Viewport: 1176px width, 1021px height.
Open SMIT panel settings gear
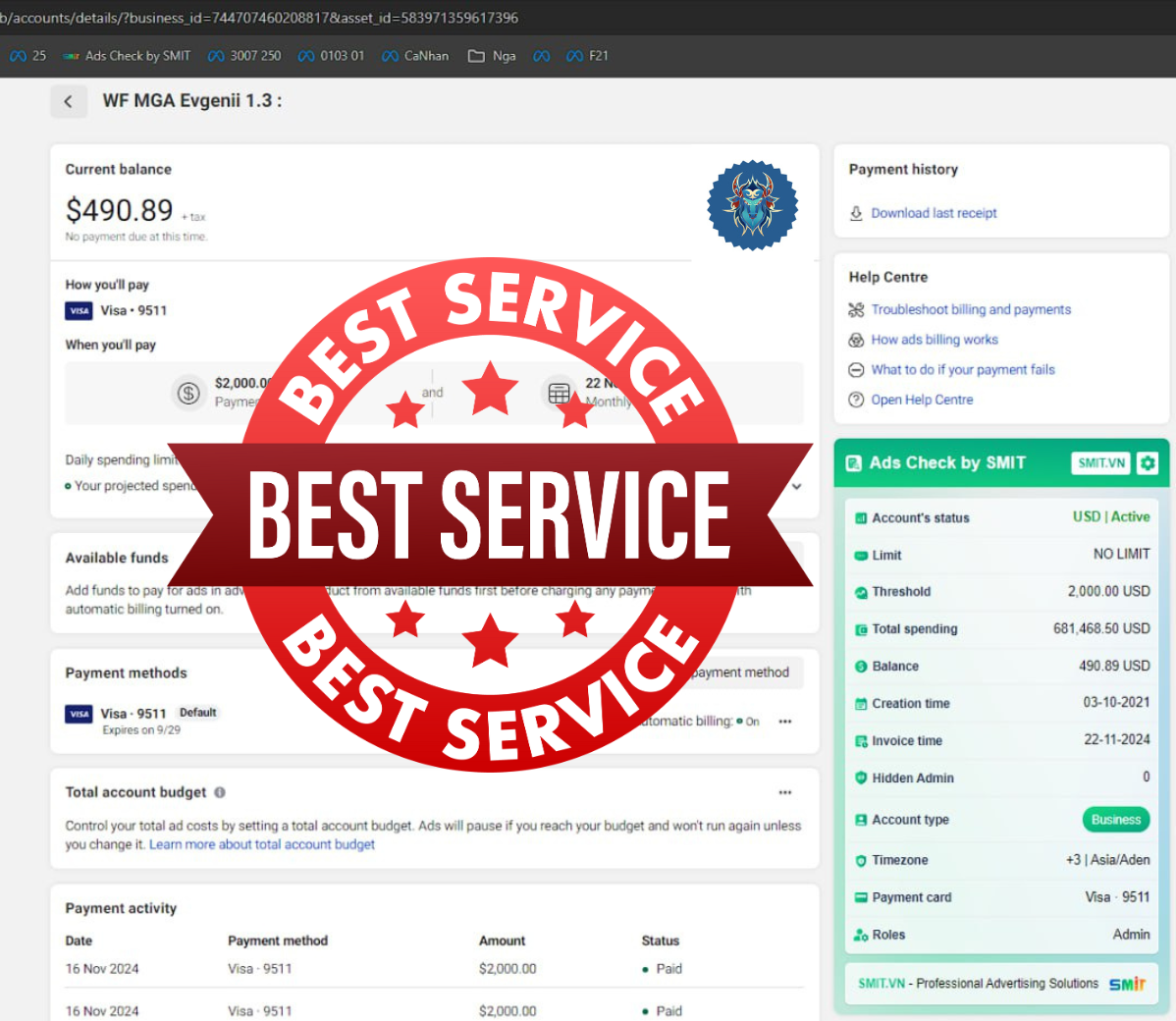(x=1148, y=462)
